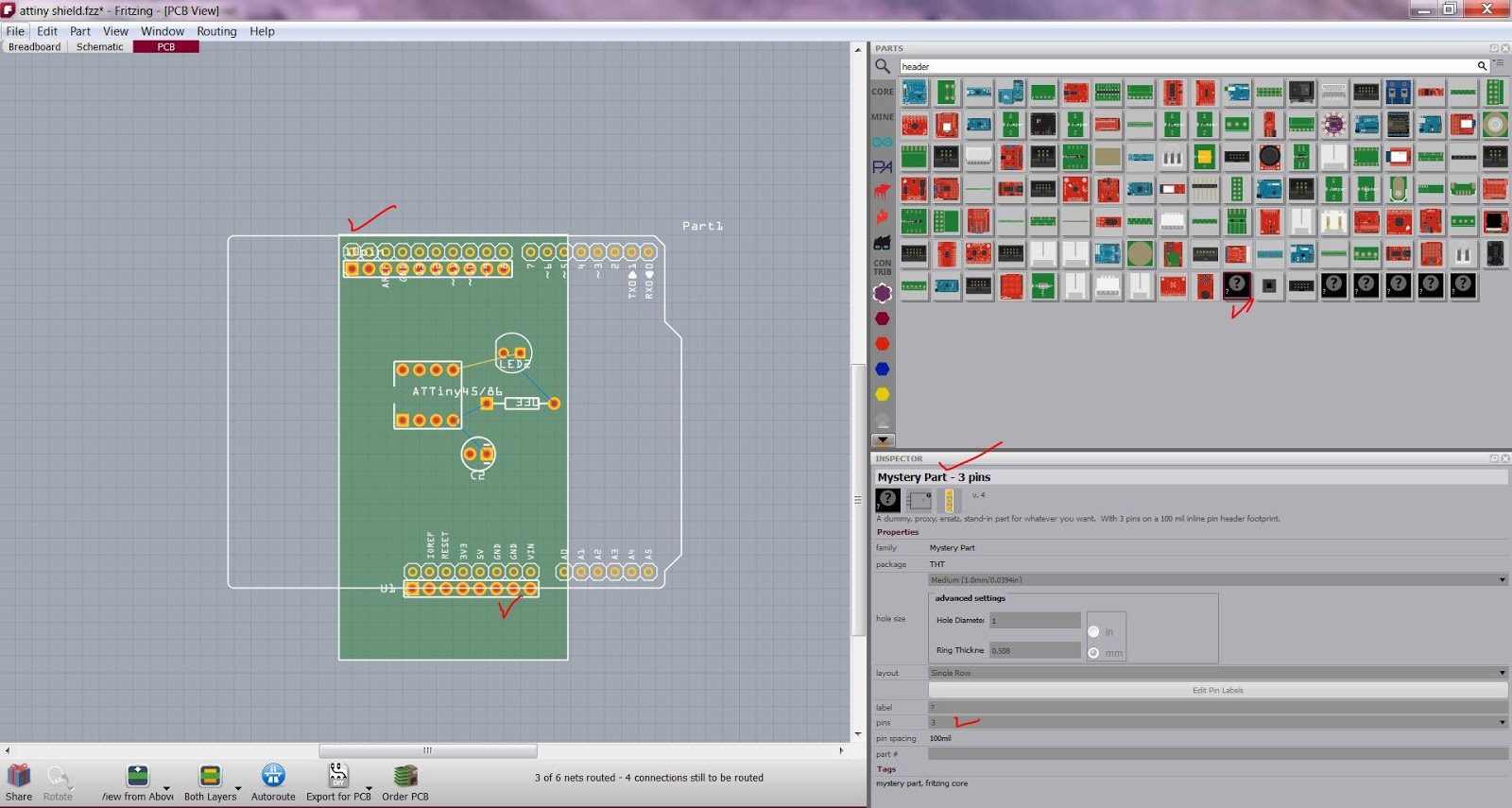Select the plain tan rectangle part thumbnail
This screenshot has height=808, width=1512.
[x=1108, y=157]
